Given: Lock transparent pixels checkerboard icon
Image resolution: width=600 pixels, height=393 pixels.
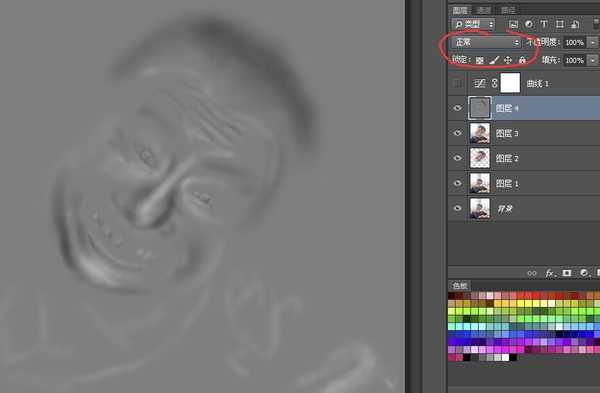Looking at the screenshot, I should (x=479, y=60).
